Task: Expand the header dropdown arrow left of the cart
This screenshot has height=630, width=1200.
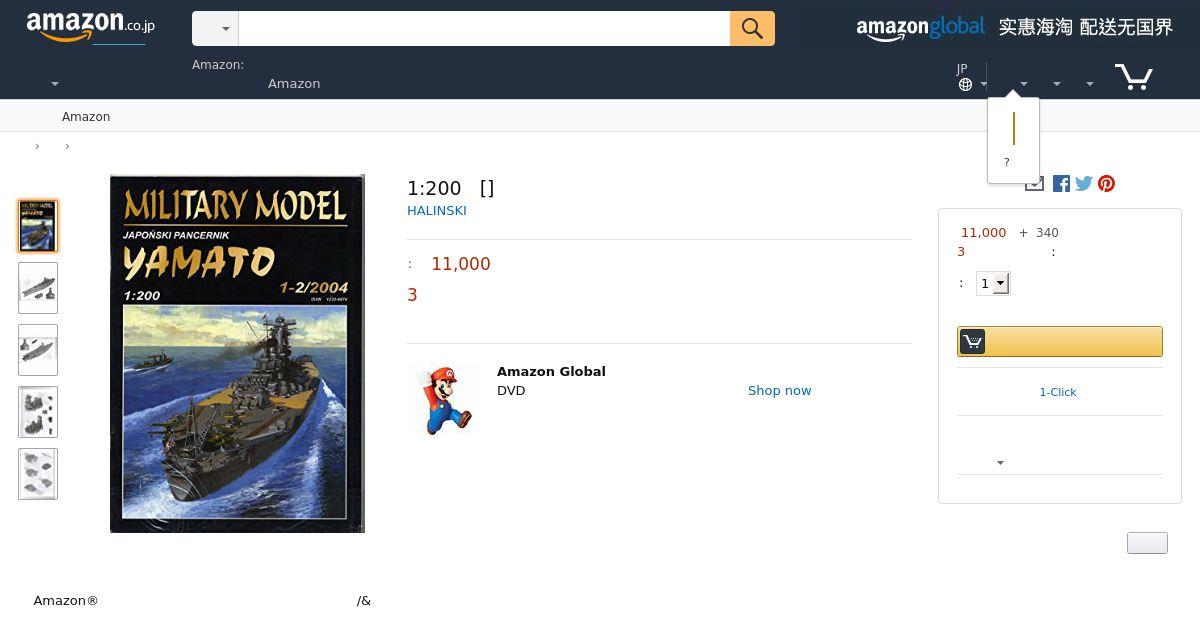Action: tap(1089, 84)
